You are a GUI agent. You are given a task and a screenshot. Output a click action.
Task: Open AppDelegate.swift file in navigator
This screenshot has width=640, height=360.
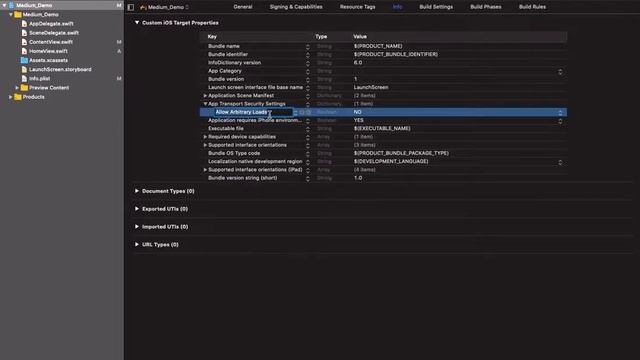(x=51, y=24)
